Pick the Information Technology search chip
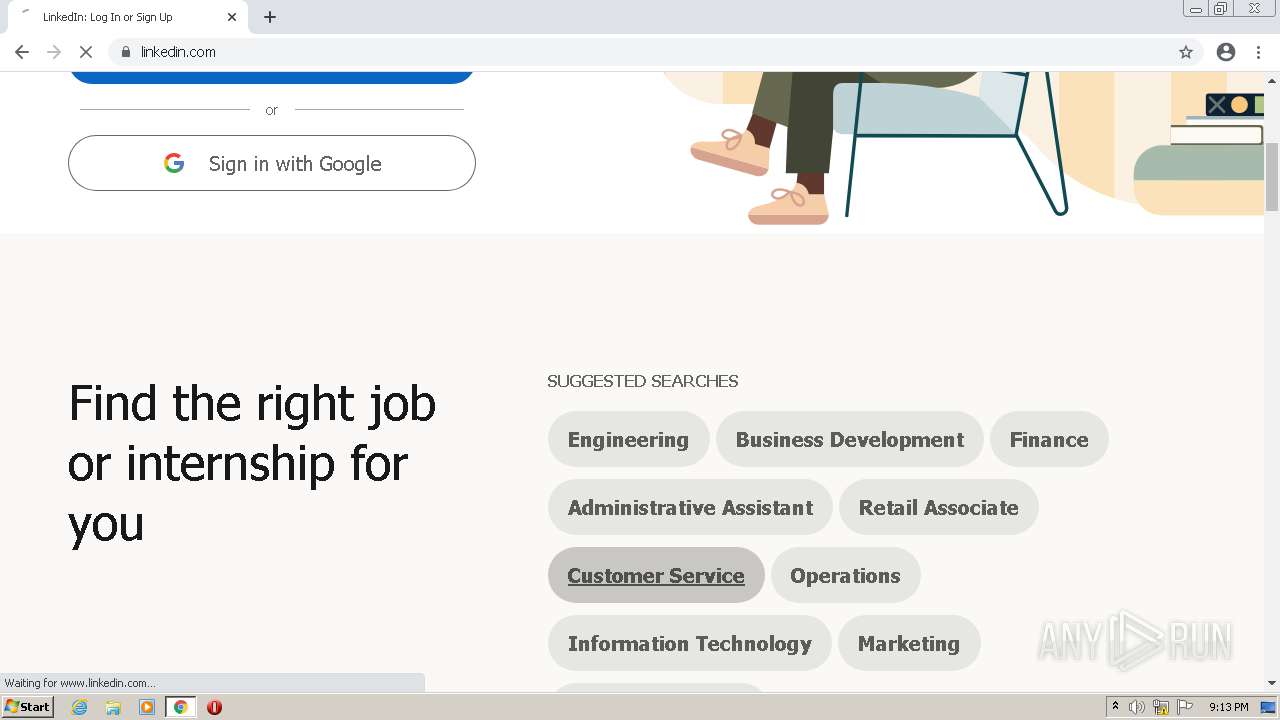 pyautogui.click(x=690, y=644)
